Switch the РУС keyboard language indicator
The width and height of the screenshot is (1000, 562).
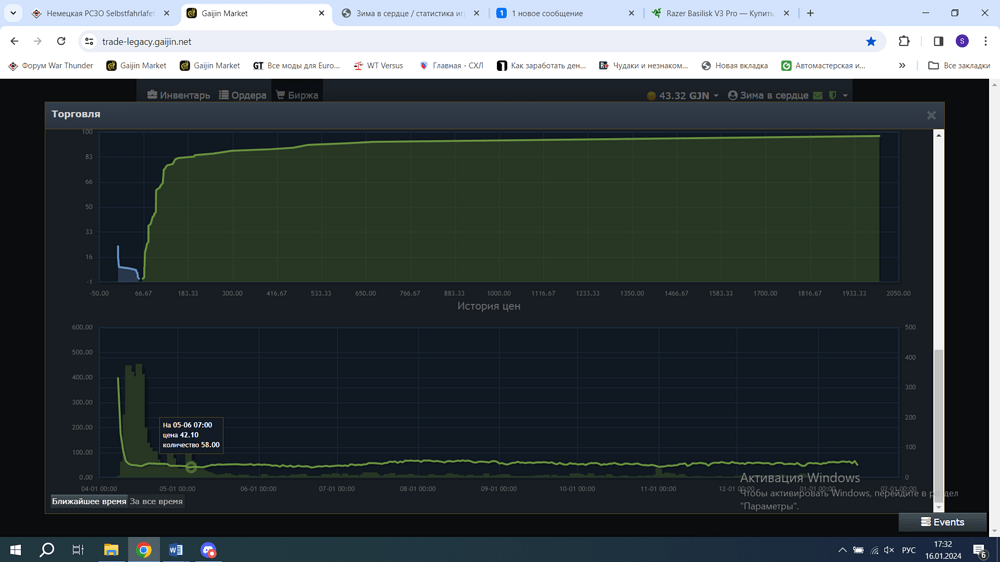[908, 550]
